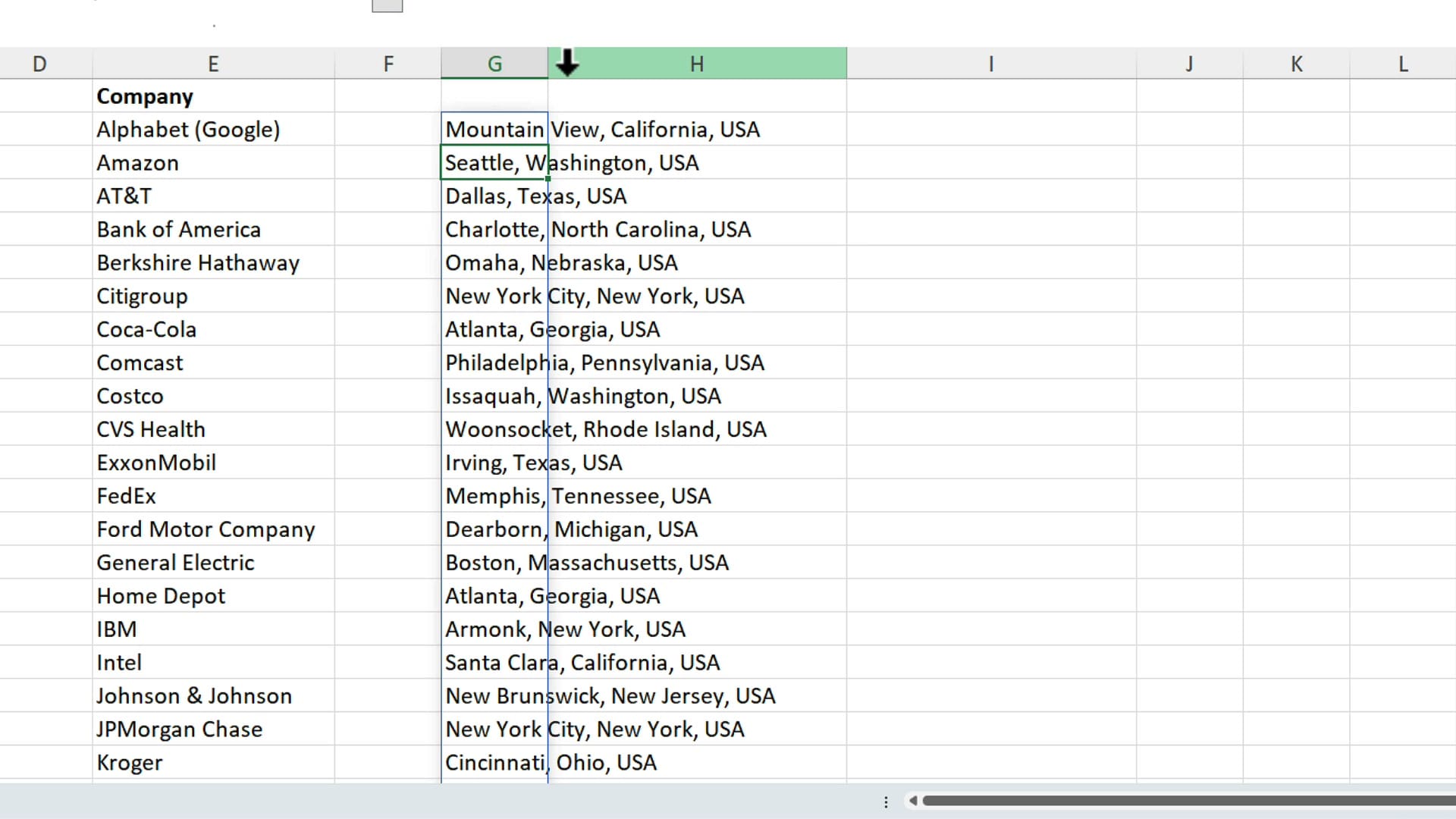Click the Company header cell

(x=145, y=96)
